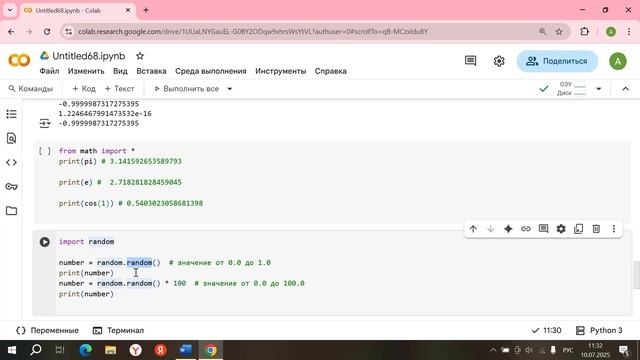This screenshot has height=360, width=640.
Task: Open the Chrome profile avatar button
Action: pos(611,31)
